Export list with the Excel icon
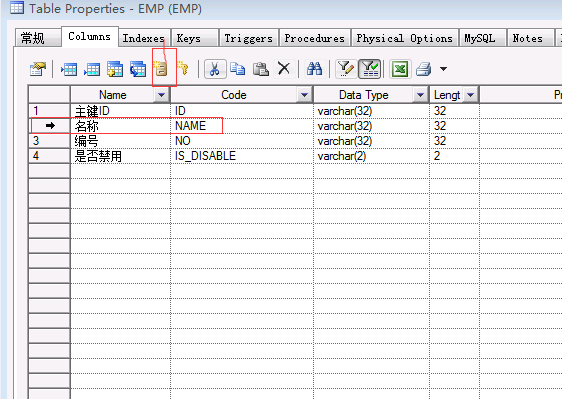Image resolution: width=562 pixels, height=399 pixels. click(400, 68)
